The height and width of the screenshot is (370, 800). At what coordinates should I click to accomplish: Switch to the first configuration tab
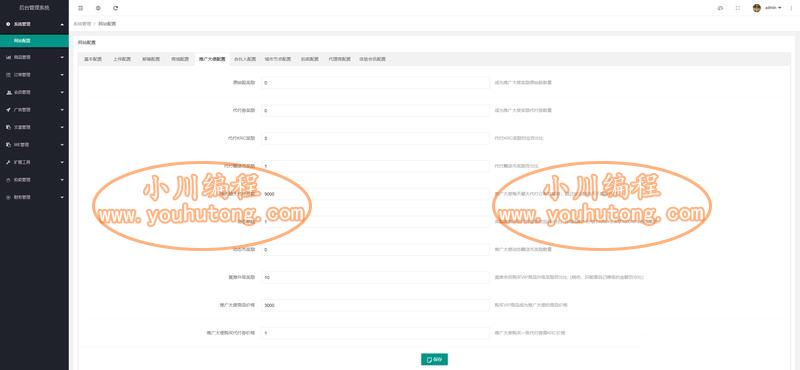(93, 59)
